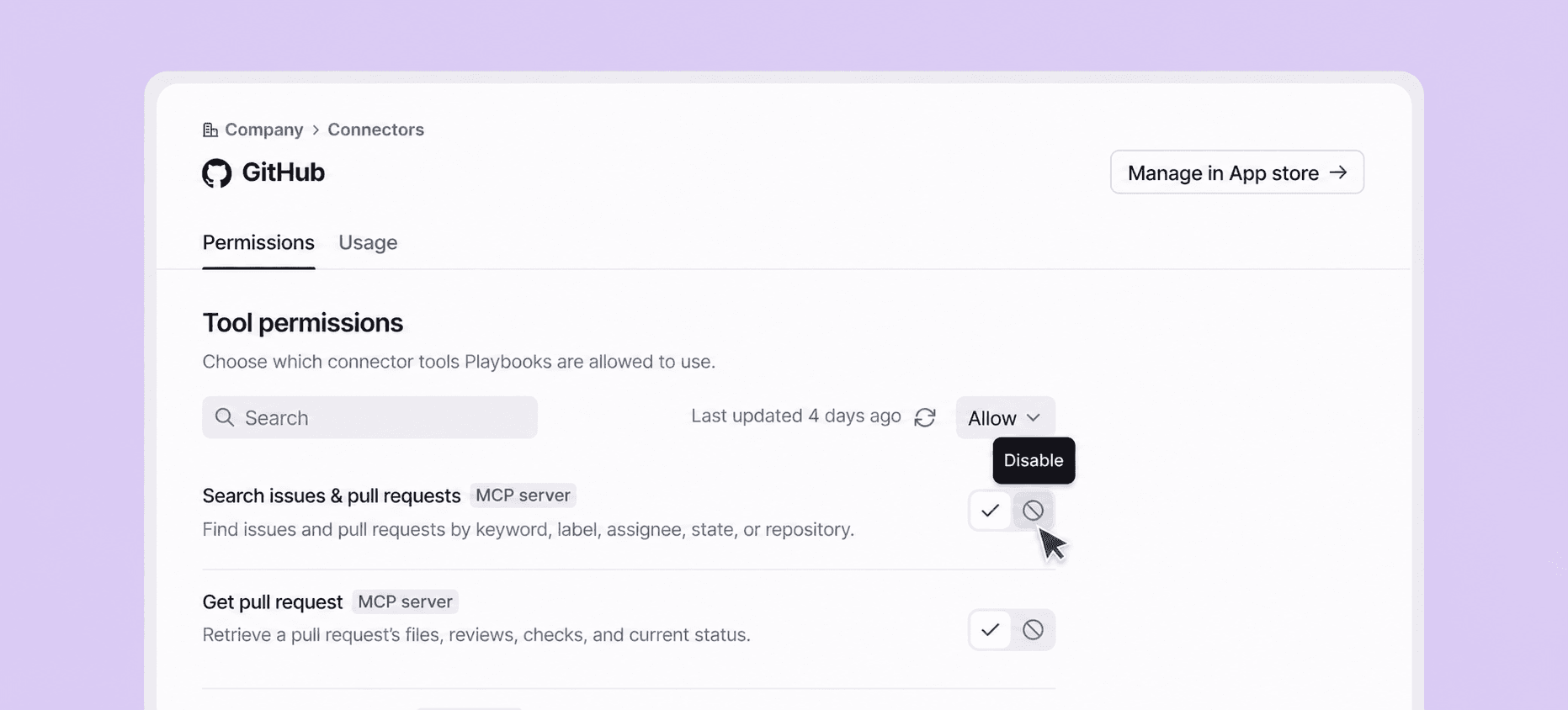Refresh the tool list with sync icon

pyautogui.click(x=925, y=417)
